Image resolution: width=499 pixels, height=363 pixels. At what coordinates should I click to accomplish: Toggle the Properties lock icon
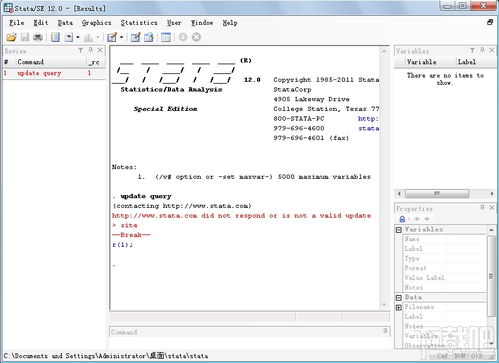click(x=402, y=219)
